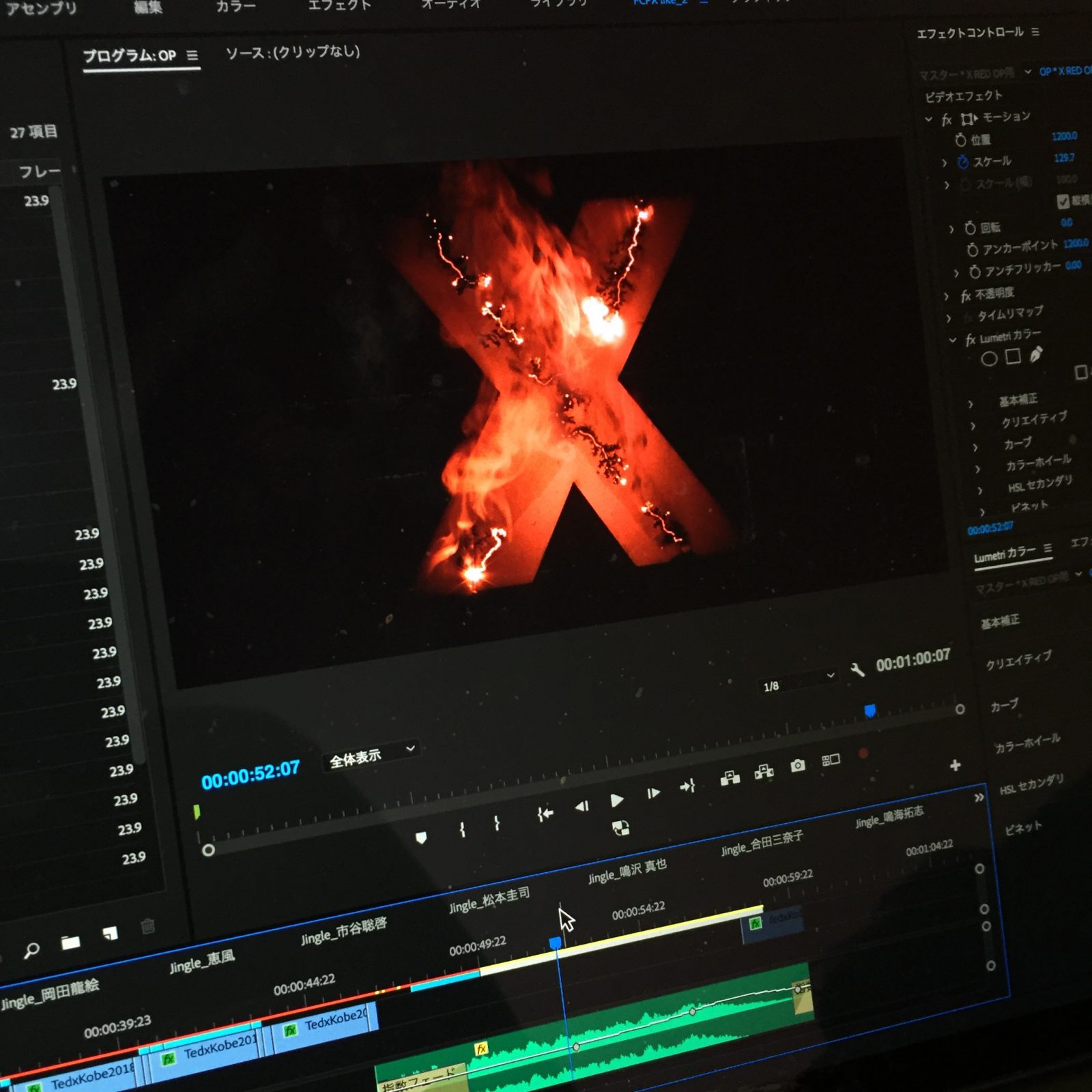Viewport: 1092px width, 1092px height.
Task: Step back one frame
Action: 581,807
